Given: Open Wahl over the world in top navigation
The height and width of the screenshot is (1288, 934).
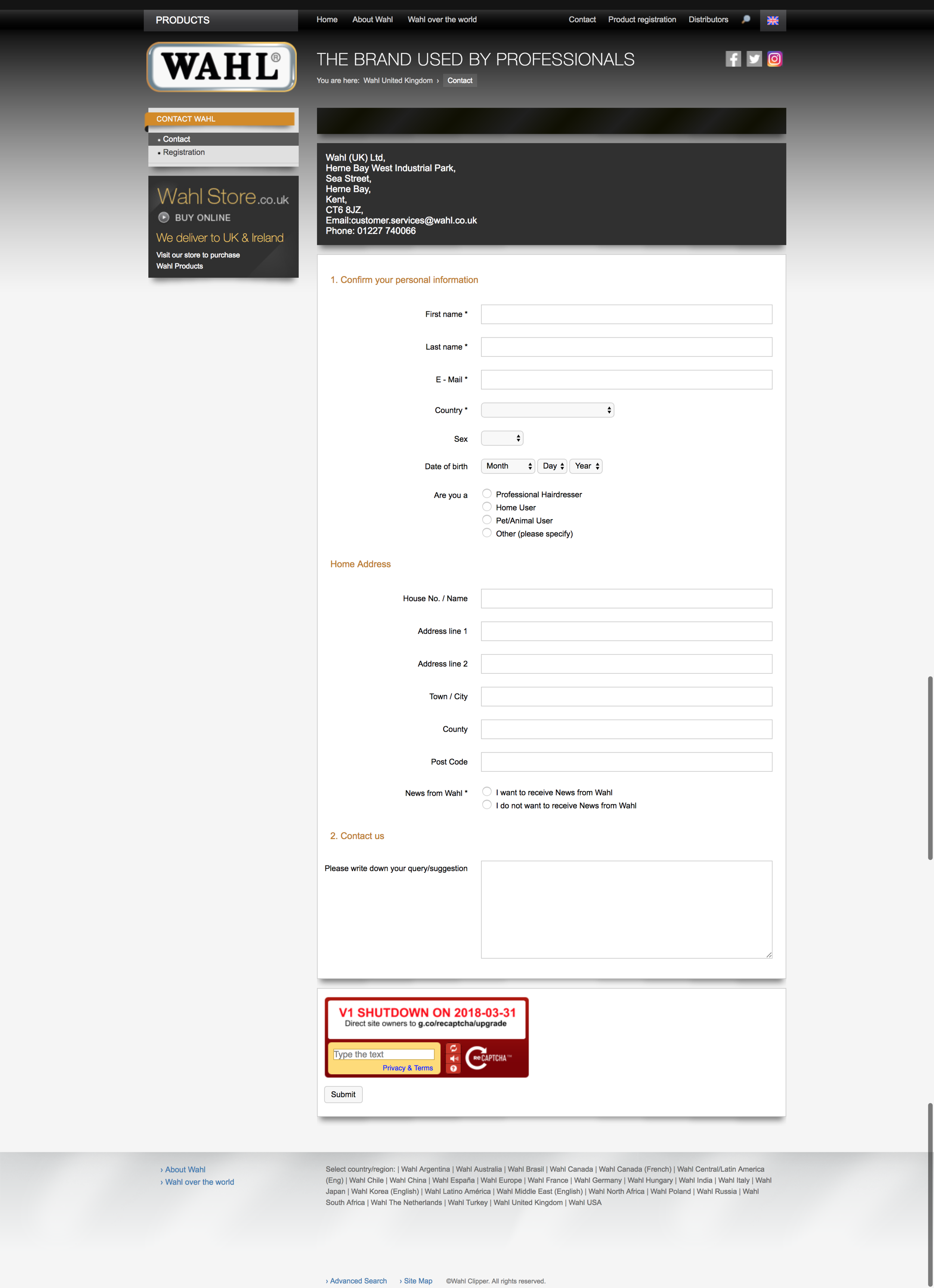Looking at the screenshot, I should [442, 19].
